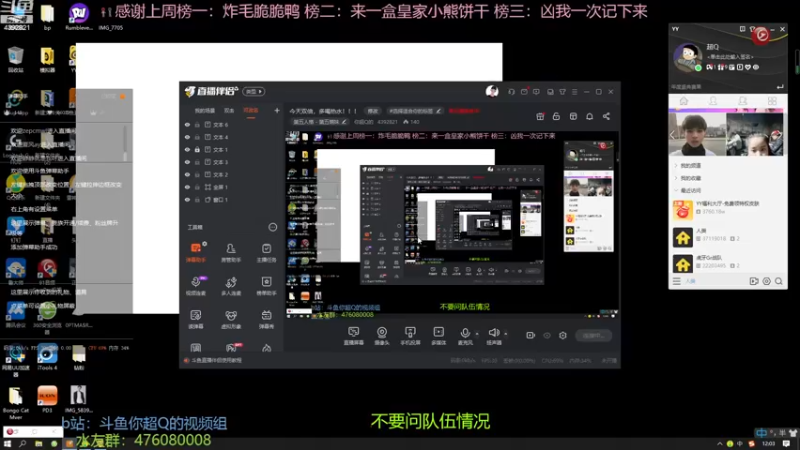Open speaker dropdown arrow beside volume icon
Image resolution: width=800 pixels, height=450 pixels.
pyautogui.click(x=506, y=334)
